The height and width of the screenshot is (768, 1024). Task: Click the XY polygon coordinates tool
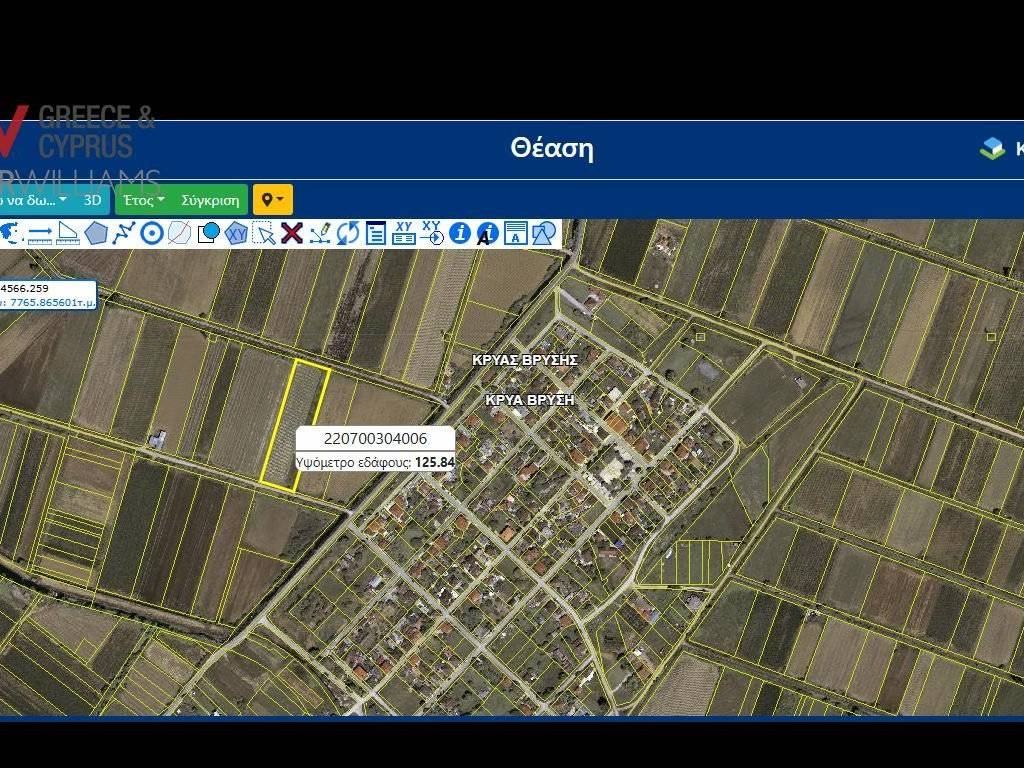click(x=236, y=233)
